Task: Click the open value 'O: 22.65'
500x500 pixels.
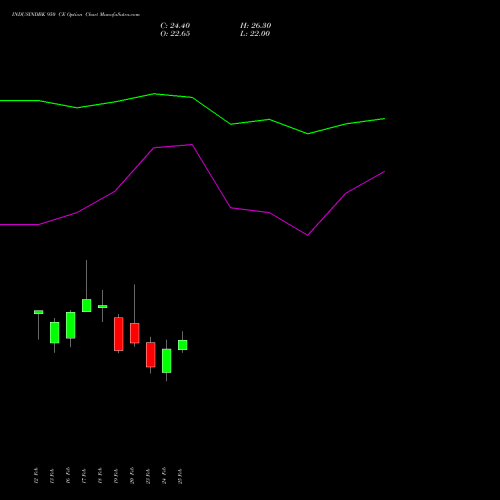Action: pos(175,34)
